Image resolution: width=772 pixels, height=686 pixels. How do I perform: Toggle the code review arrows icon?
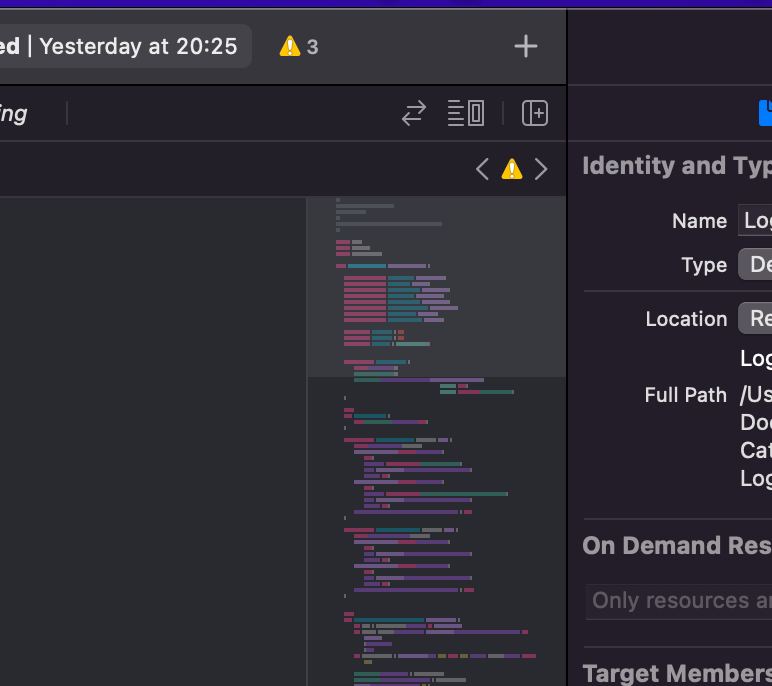point(413,113)
